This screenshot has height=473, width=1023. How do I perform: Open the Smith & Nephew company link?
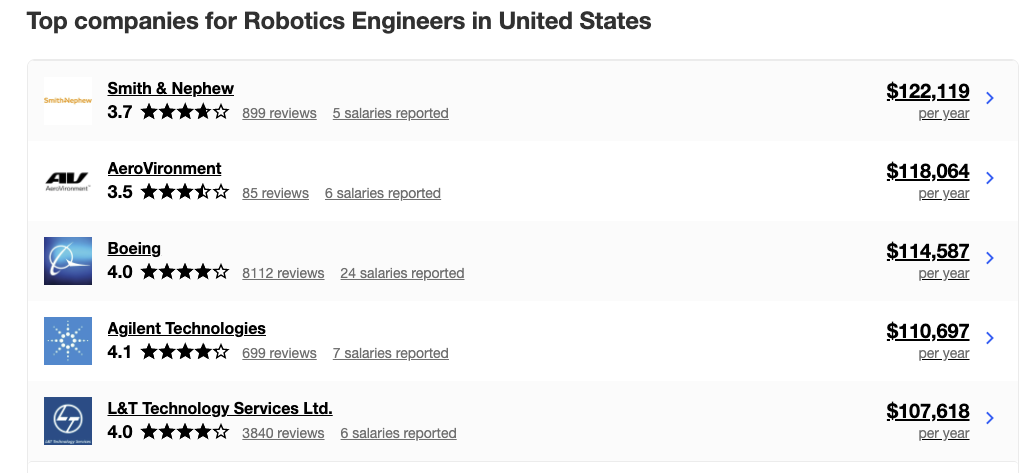tap(170, 88)
